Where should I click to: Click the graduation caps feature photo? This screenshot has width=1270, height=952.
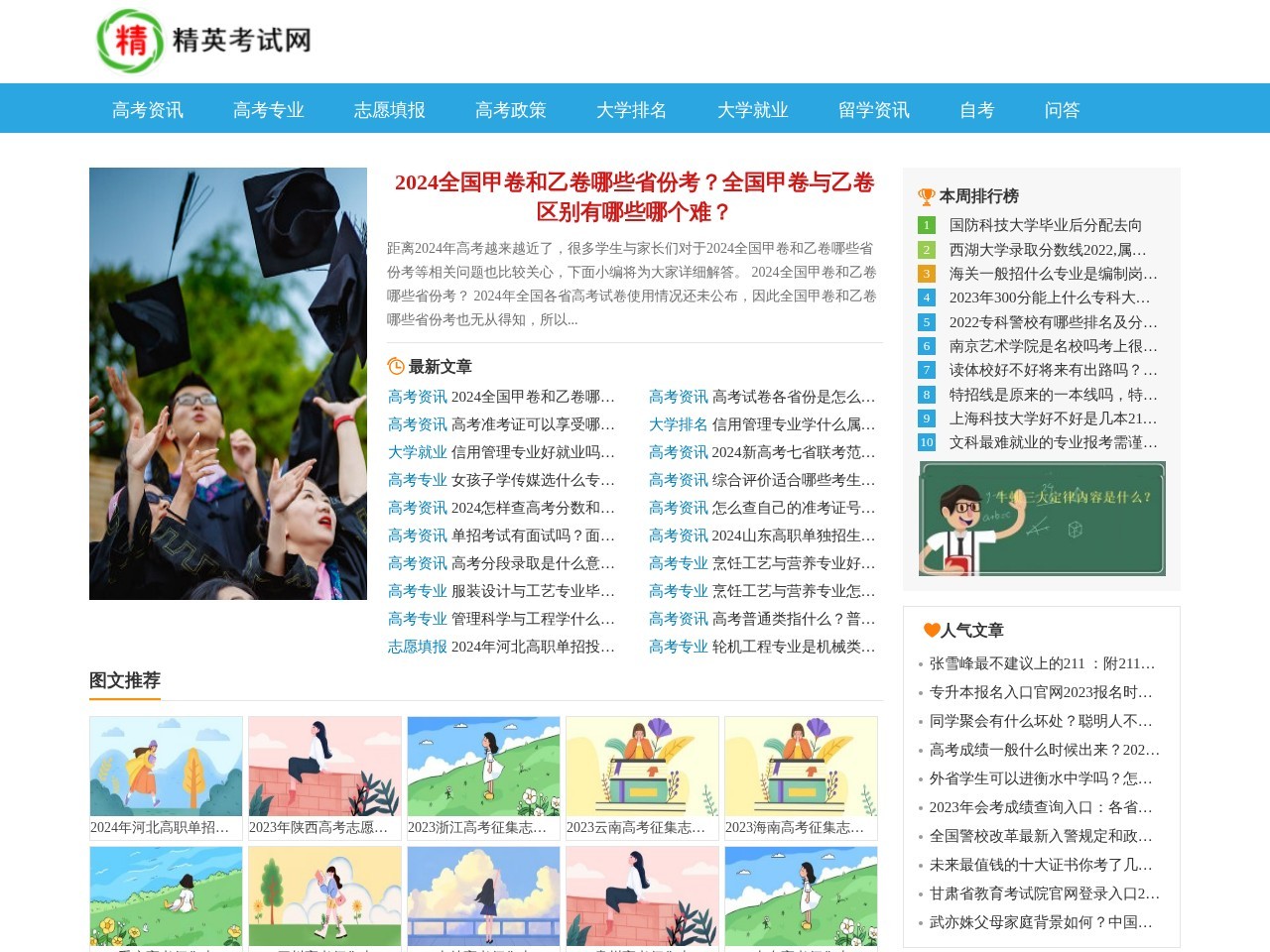click(x=228, y=384)
